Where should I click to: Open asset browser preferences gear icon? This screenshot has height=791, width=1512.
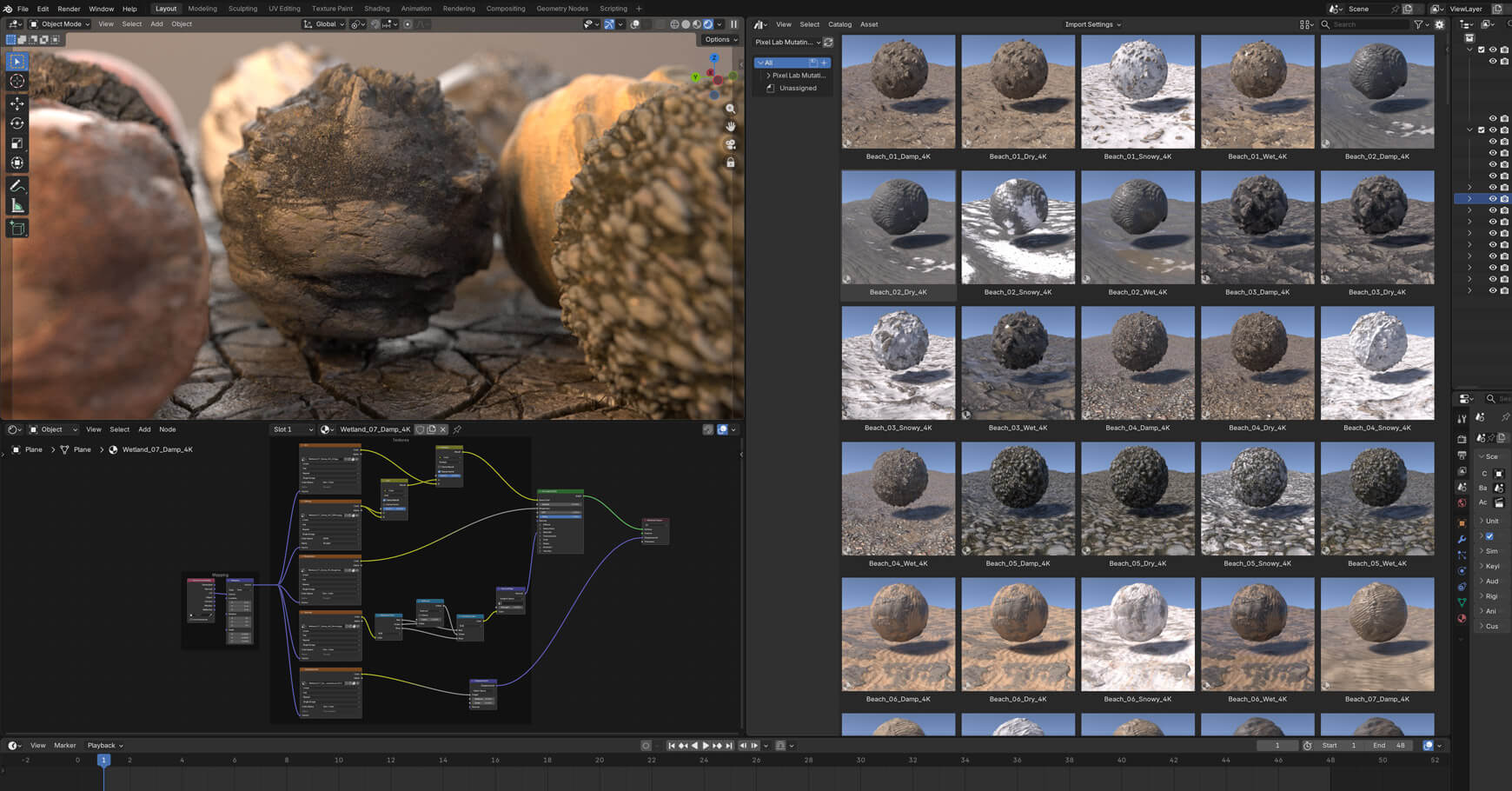1439,24
